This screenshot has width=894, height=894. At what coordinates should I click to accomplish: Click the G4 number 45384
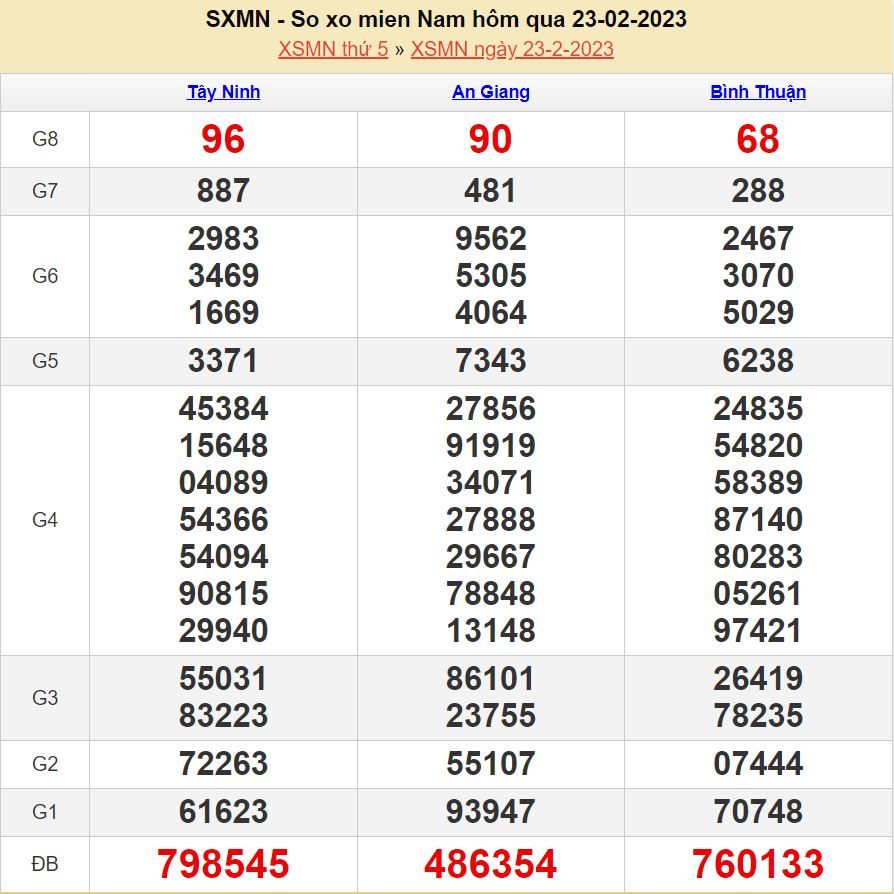coord(223,409)
